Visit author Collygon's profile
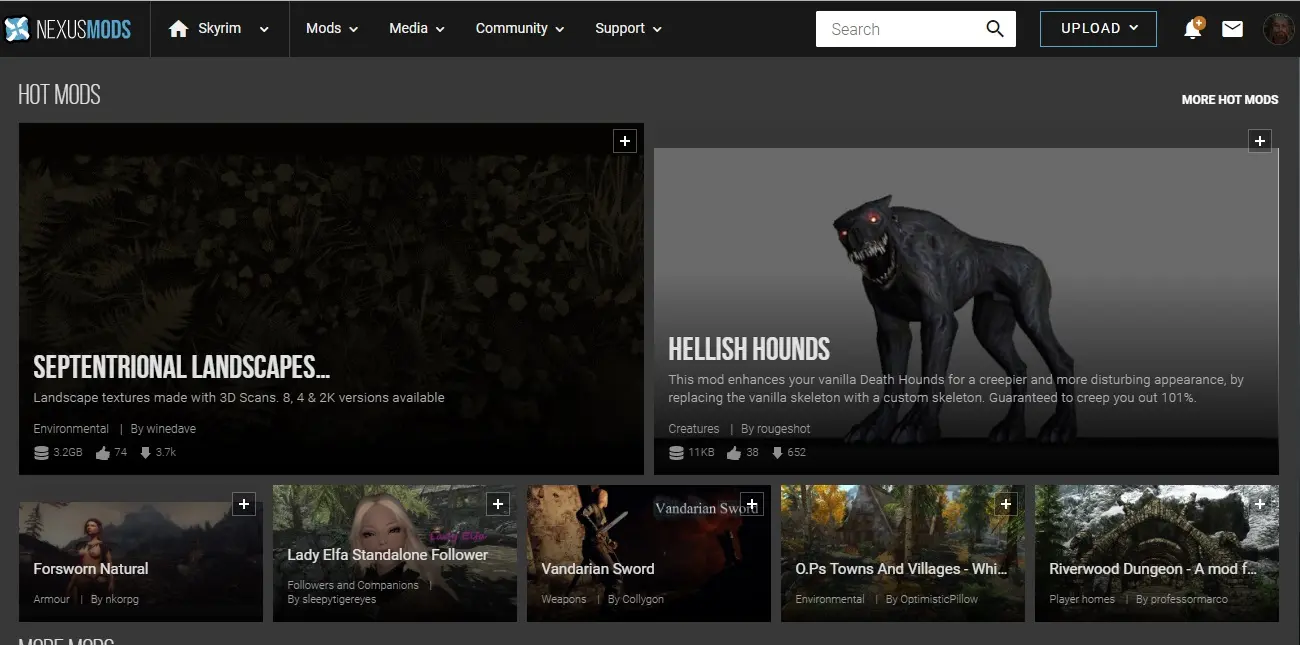Screen dimensions: 1300x645 (x=643, y=599)
